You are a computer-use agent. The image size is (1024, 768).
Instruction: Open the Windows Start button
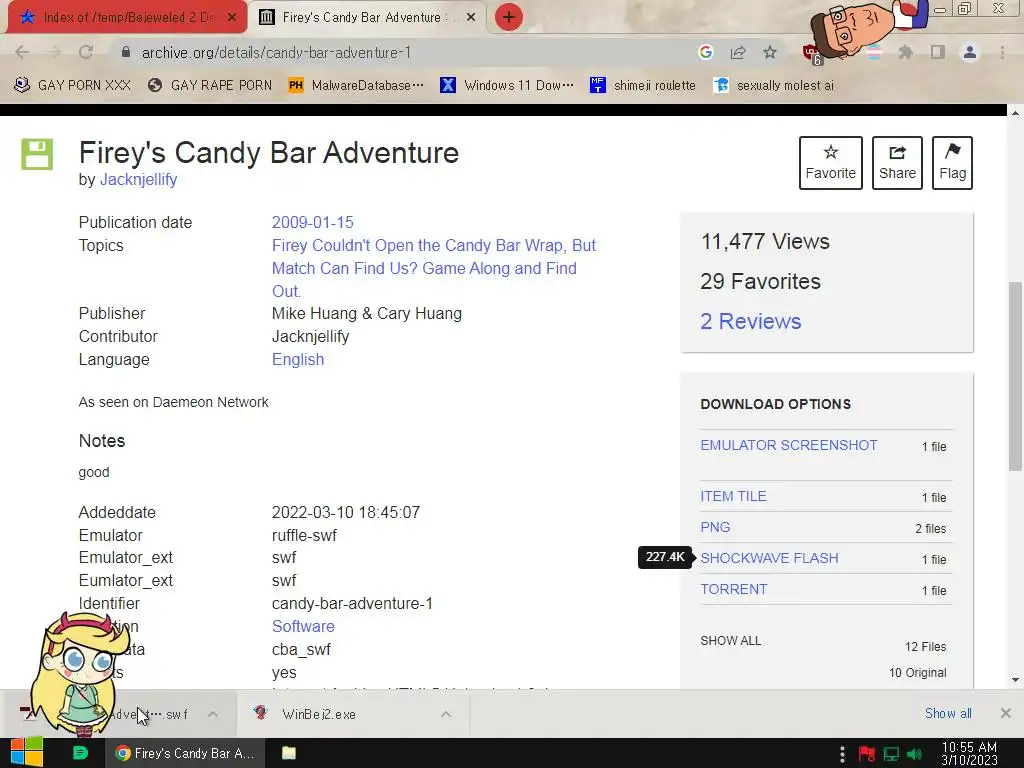tap(27, 753)
